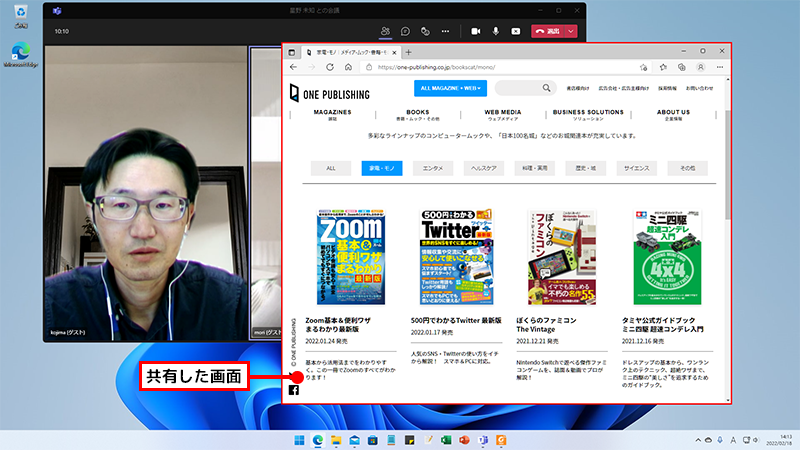
Task: Select the ヘルスケア category filter
Action: coord(484,168)
